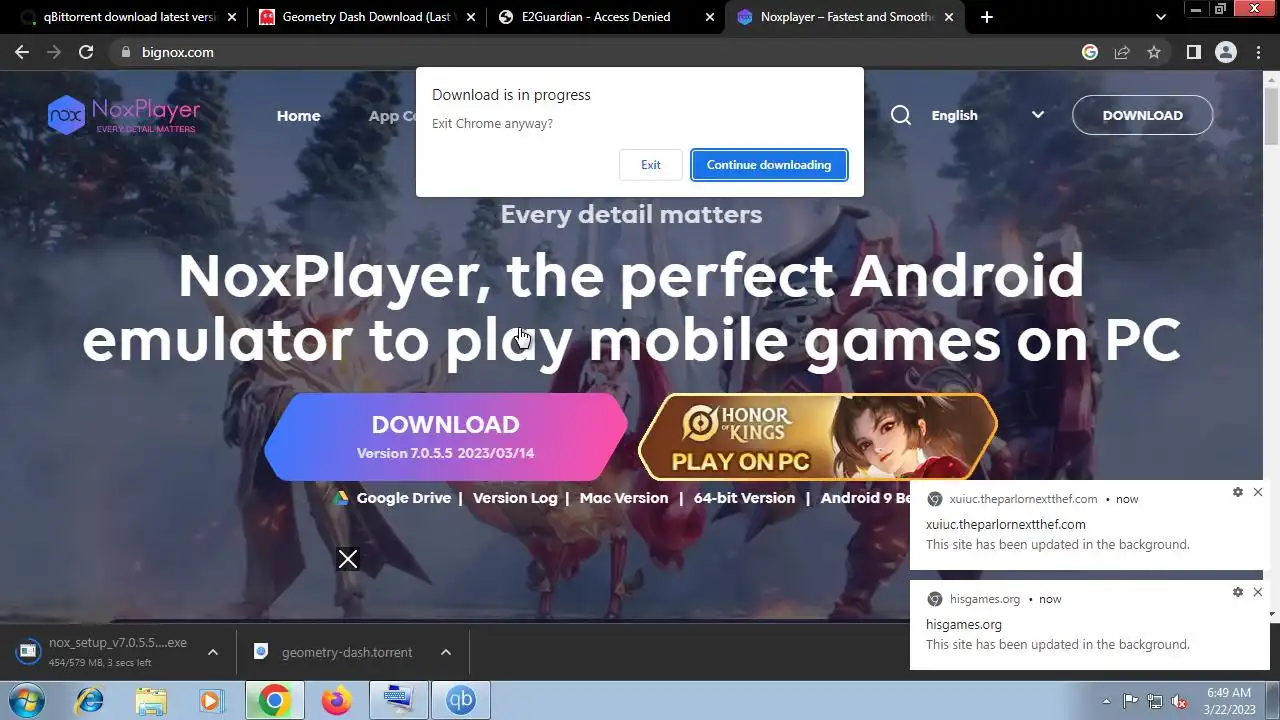This screenshot has width=1280, height=720.
Task: Open the Mac Version link
Action: (x=624, y=498)
